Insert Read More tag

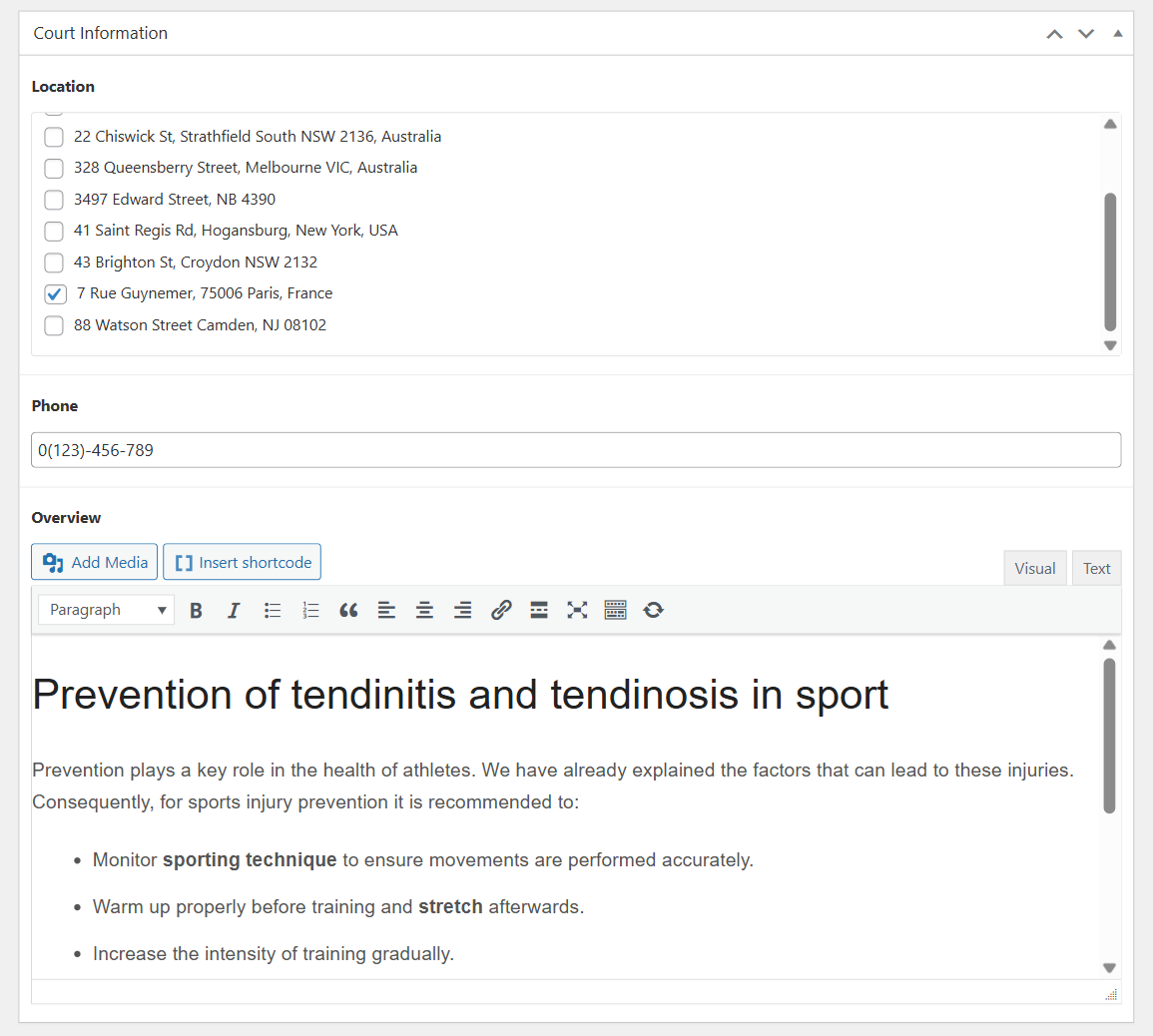tap(539, 611)
